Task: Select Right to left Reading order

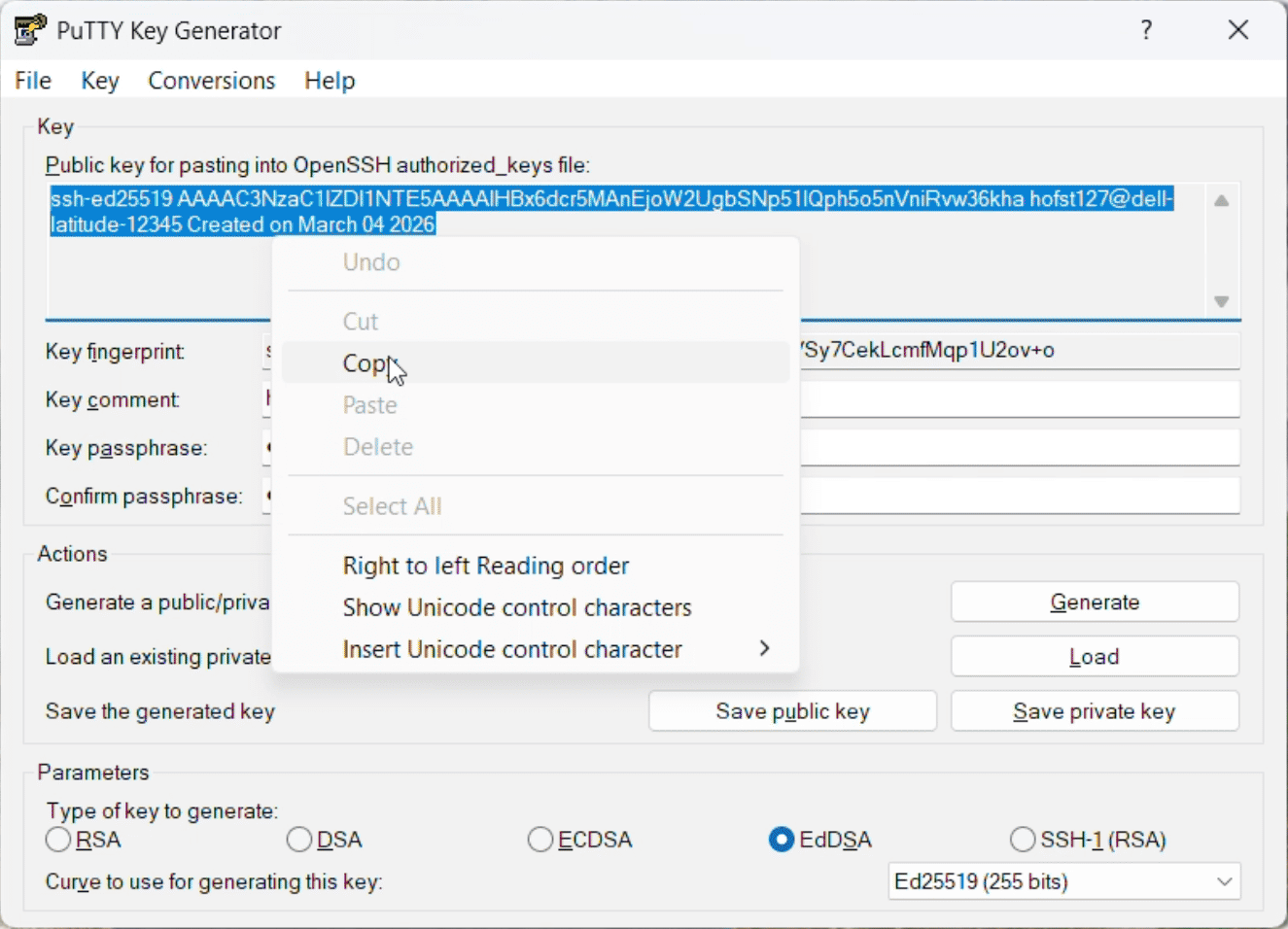Action: point(535,566)
